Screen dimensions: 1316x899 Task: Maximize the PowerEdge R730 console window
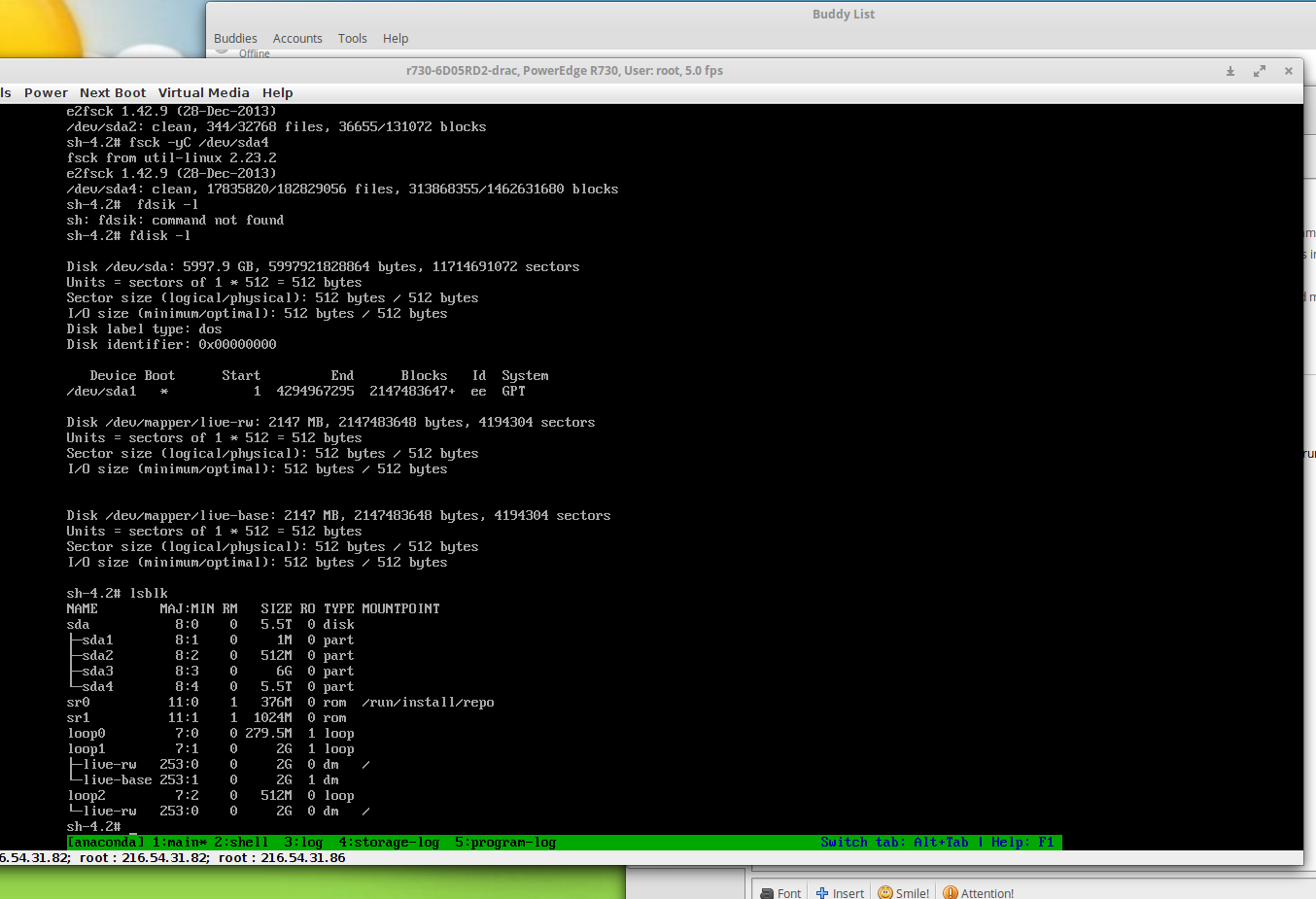pyautogui.click(x=1259, y=71)
